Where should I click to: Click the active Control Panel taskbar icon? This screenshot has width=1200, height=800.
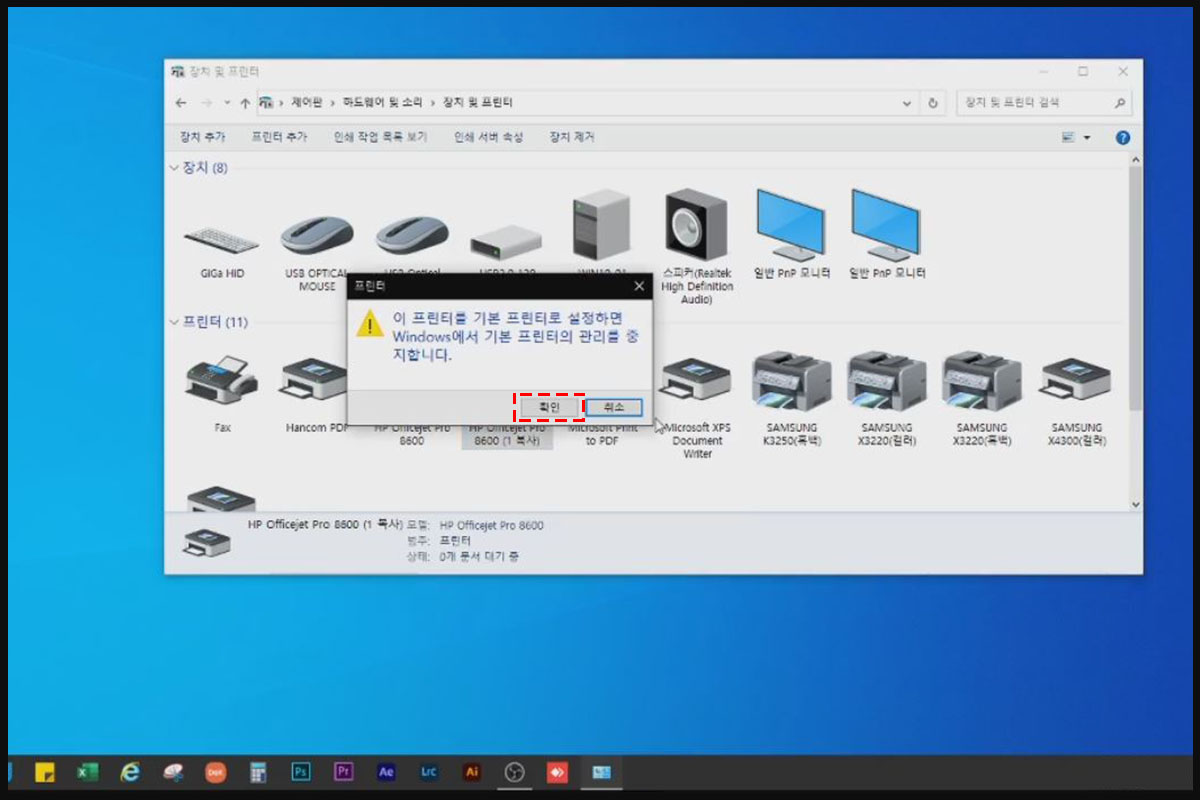(x=600, y=772)
